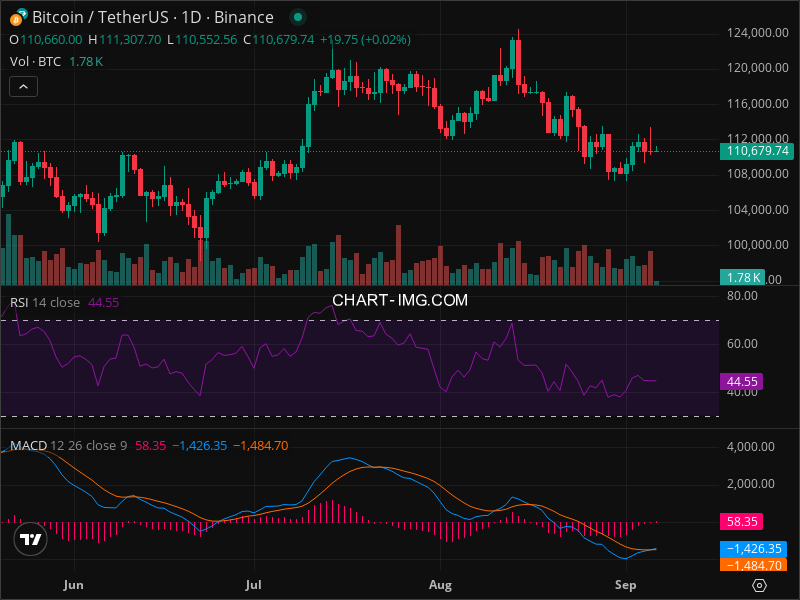800x600 pixels.
Task: Click the 1.78 K volume axis tag
Action: tap(743, 277)
